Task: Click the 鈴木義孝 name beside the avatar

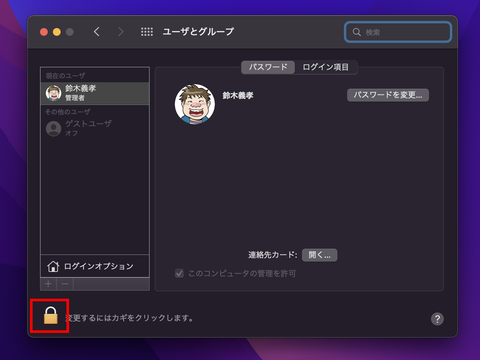Action: [x=238, y=96]
